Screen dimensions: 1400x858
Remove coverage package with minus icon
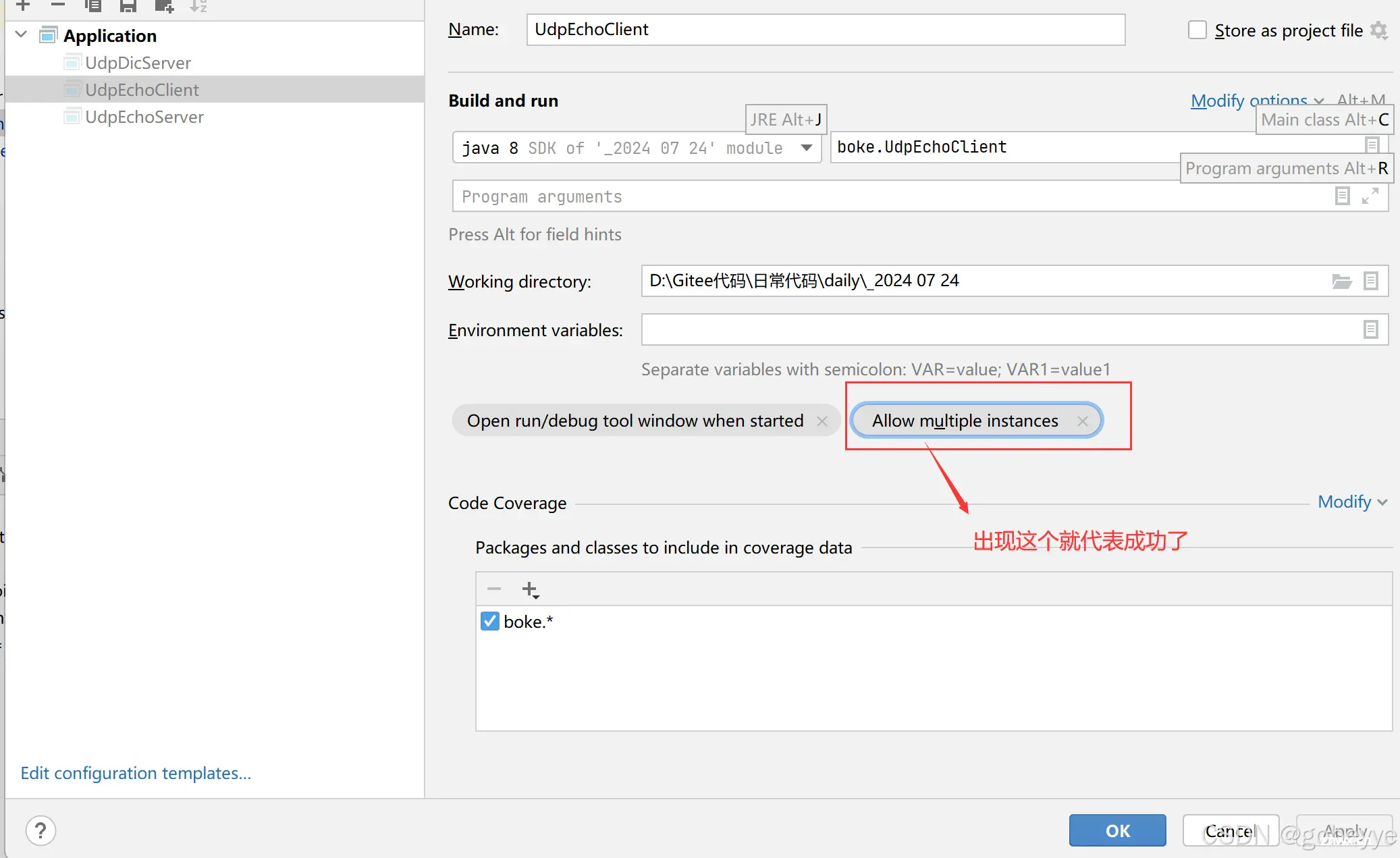coord(494,589)
